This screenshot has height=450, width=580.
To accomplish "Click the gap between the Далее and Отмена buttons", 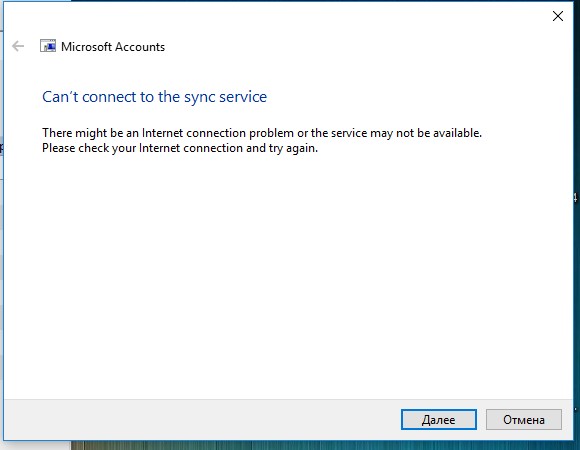I will tap(481, 420).
